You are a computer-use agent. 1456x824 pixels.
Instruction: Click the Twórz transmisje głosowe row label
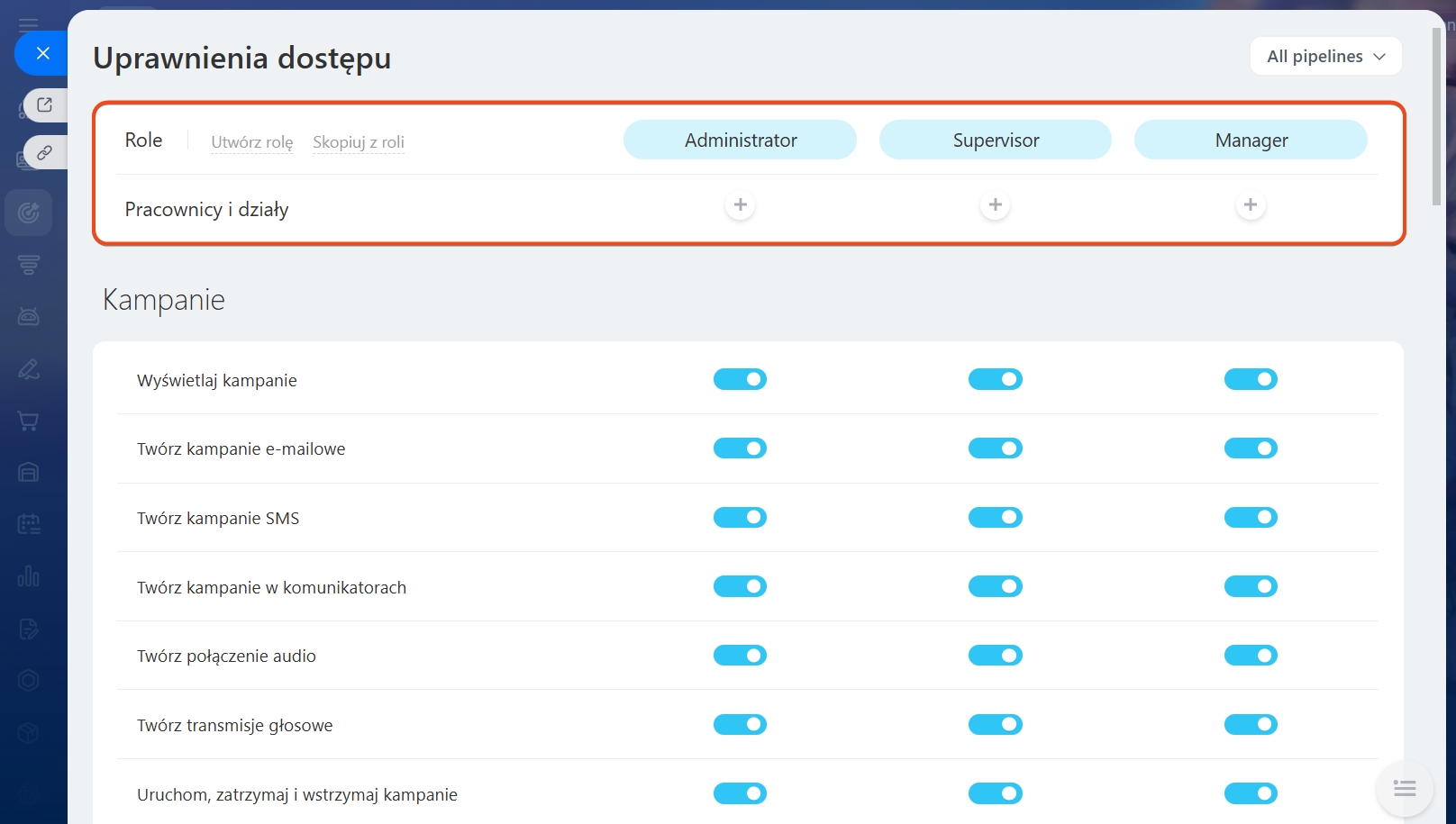(x=235, y=725)
